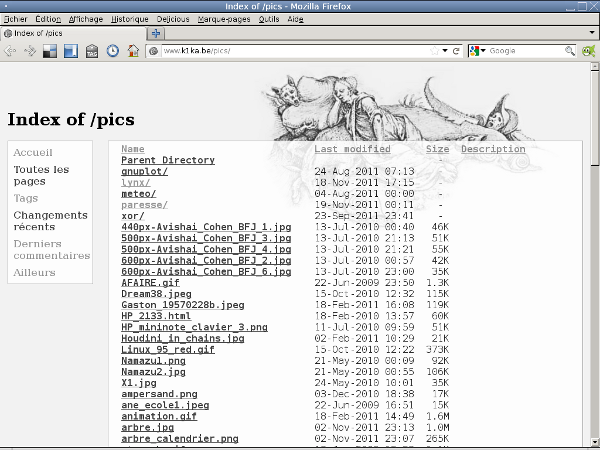Screen dimensions: 600x450
Task: Open 'Changements récents' sidebar link
Action: [x=51, y=221]
